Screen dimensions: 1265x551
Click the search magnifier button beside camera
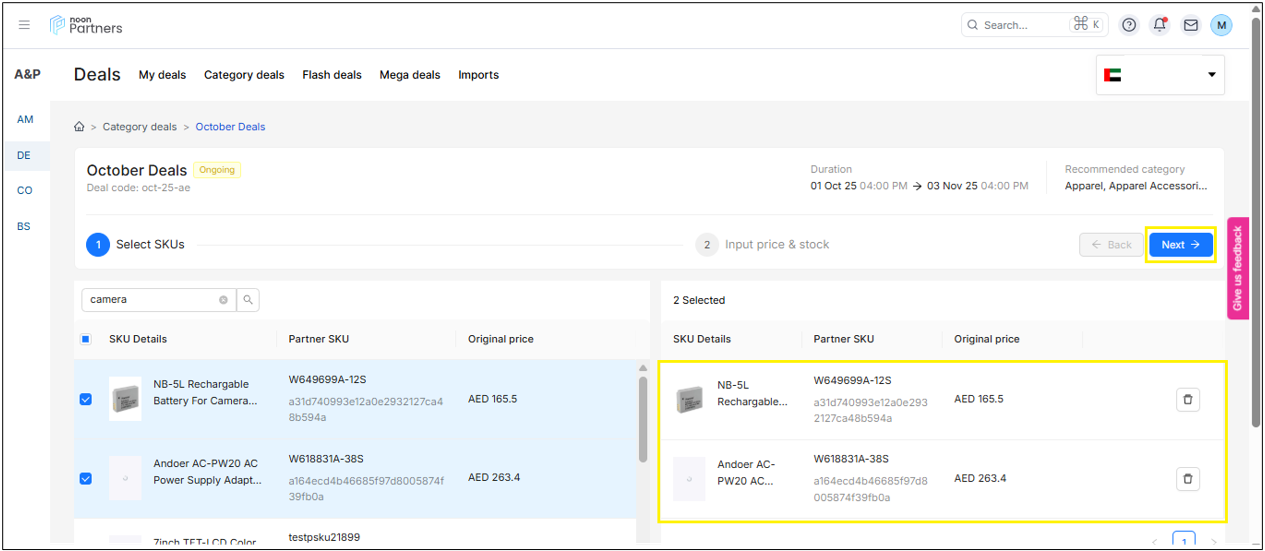tap(247, 299)
